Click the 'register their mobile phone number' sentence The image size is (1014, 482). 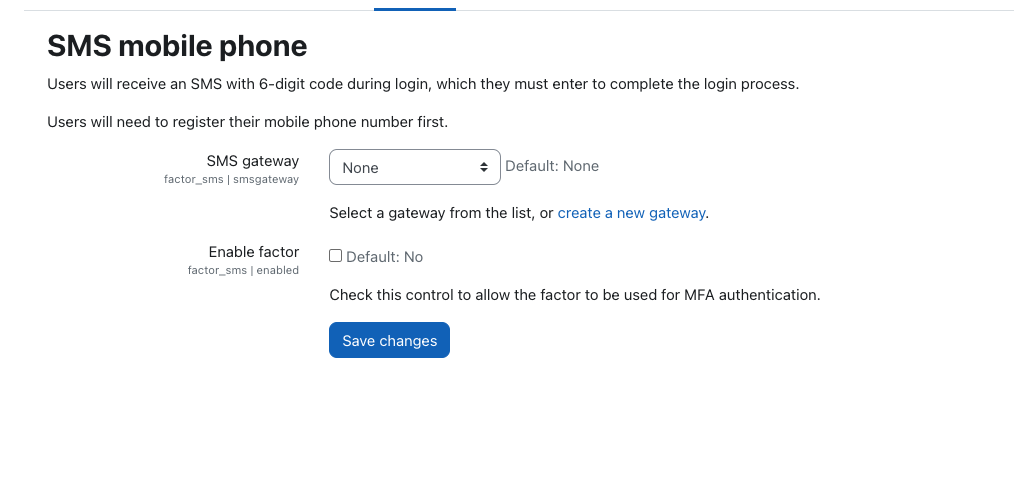point(248,122)
